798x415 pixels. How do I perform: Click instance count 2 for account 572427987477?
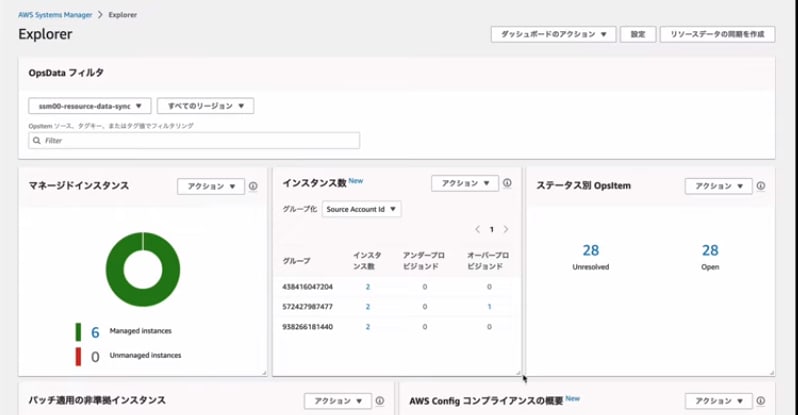pos(367,307)
